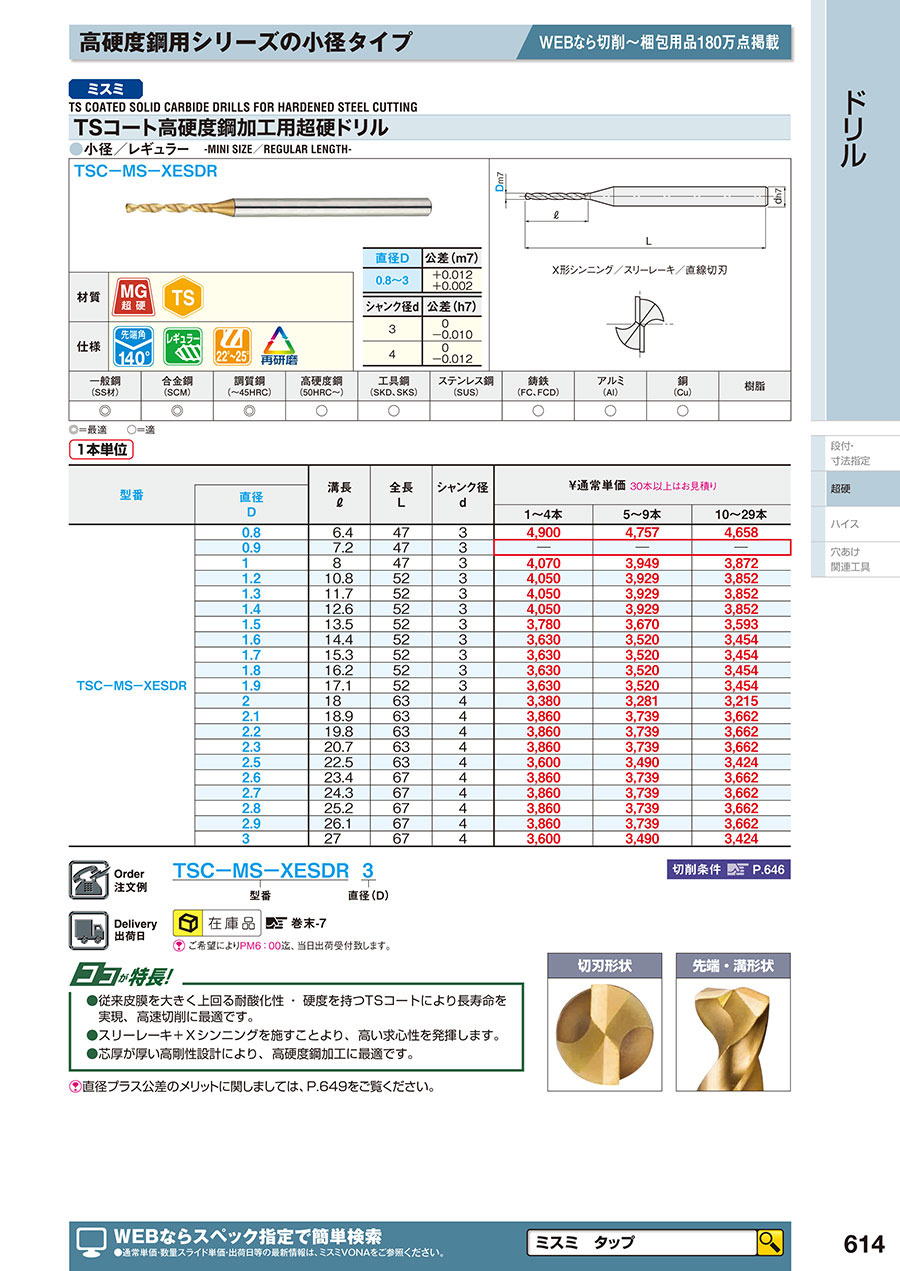Open the 切削条件 P.646 reference link
The height and width of the screenshot is (1271, 900).
[728, 870]
